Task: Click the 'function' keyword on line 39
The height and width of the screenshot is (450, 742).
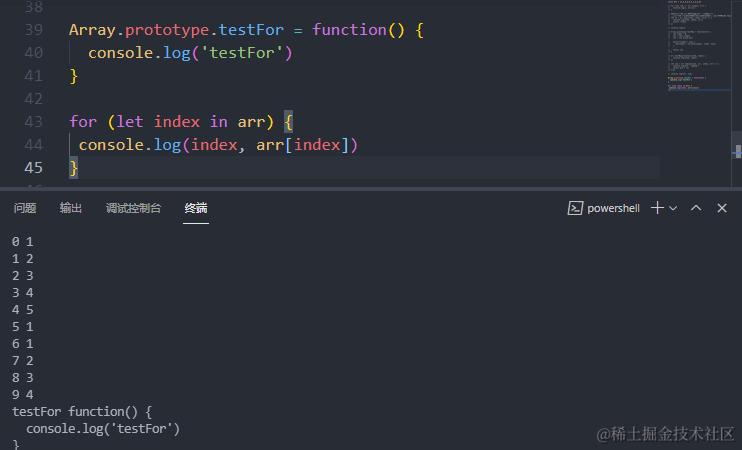Action: click(x=349, y=30)
